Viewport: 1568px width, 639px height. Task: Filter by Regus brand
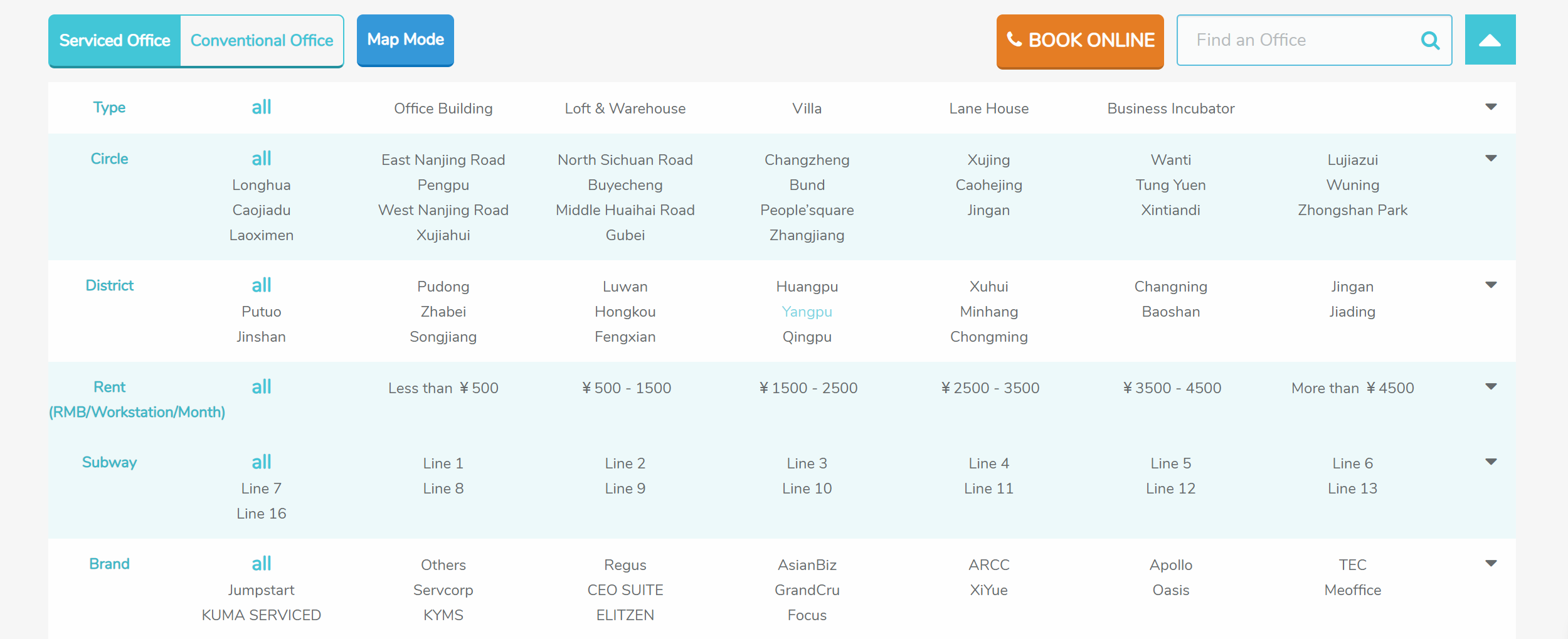(x=625, y=565)
